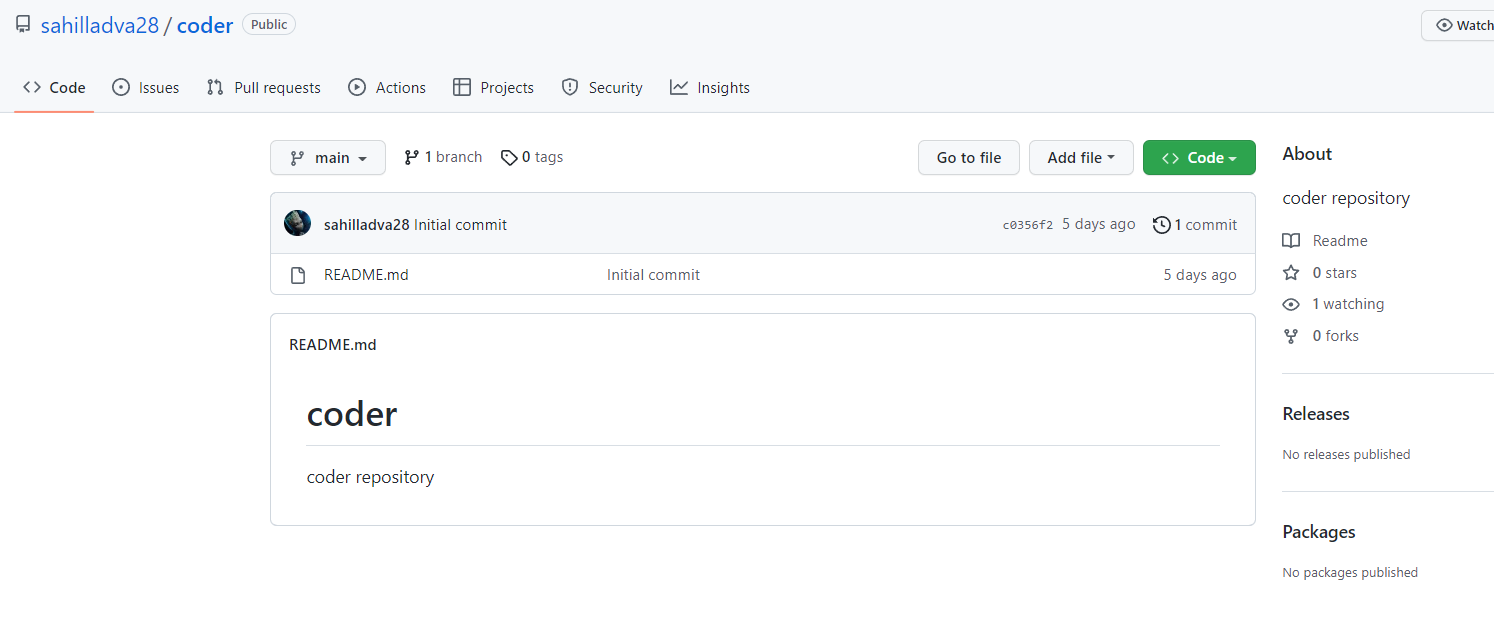This screenshot has width=1494, height=619.
Task: Open the Packages heading link
Action: coord(1319,532)
